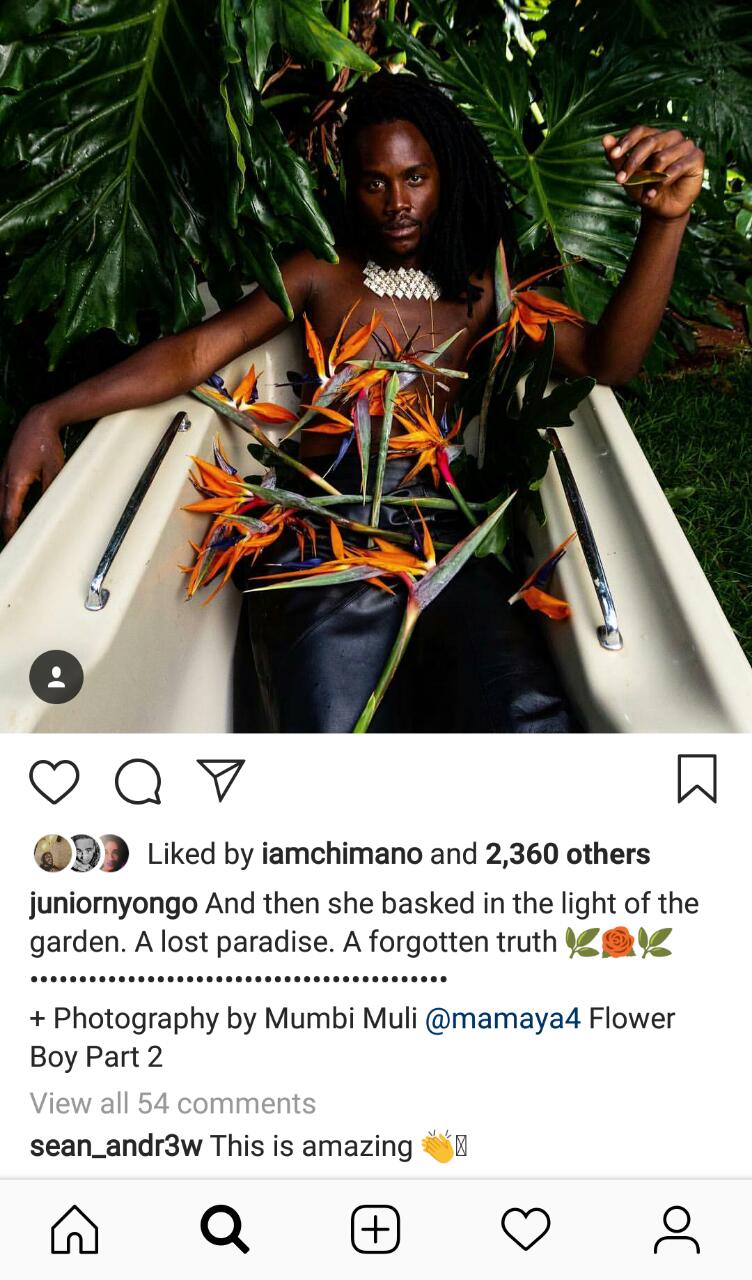
Task: Open the @mamaya4 mention link
Action: coord(503,1019)
